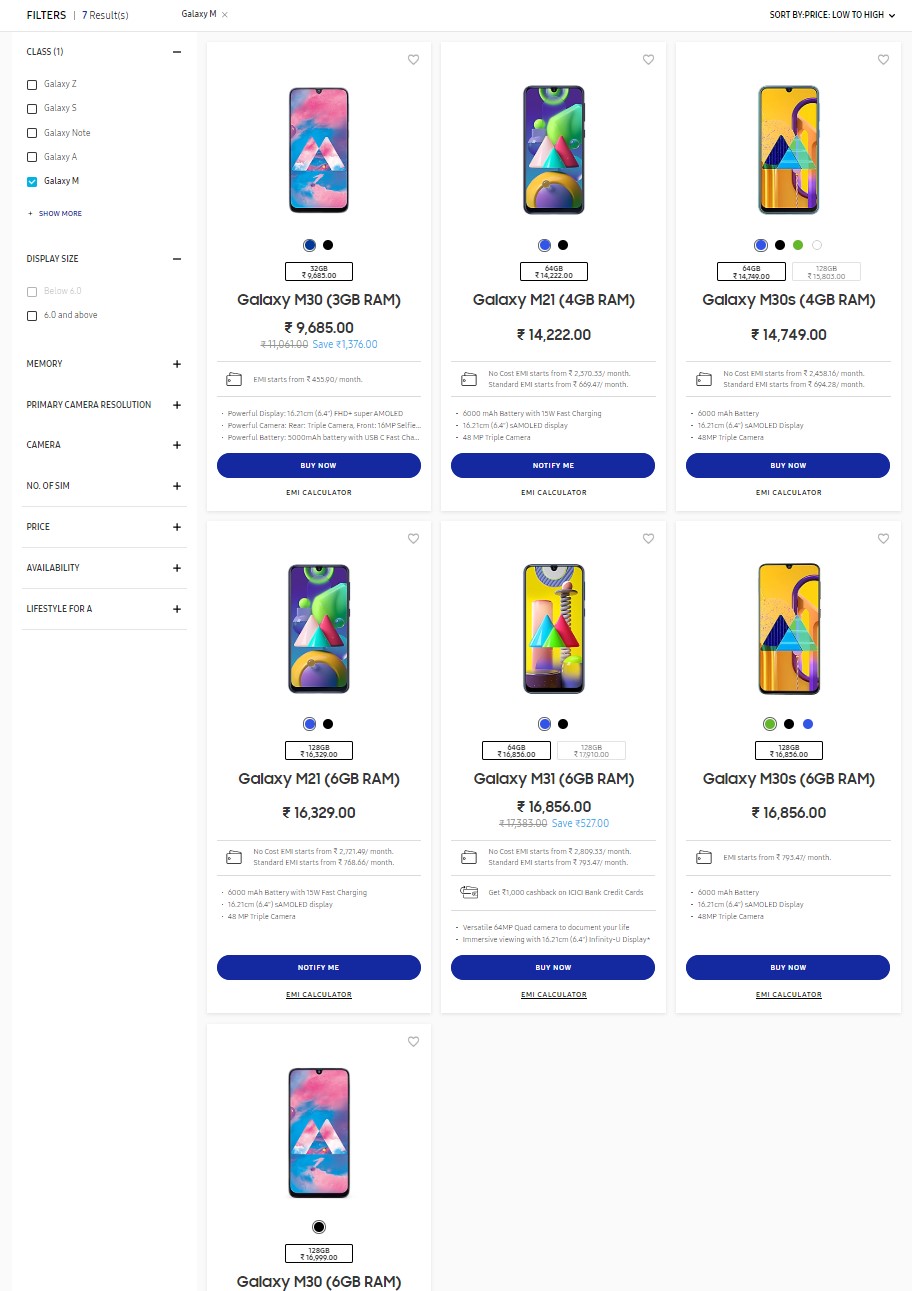Add Galaxy M30 (3GB RAM) to wishlist
This screenshot has width=912, height=1291.
[414, 60]
